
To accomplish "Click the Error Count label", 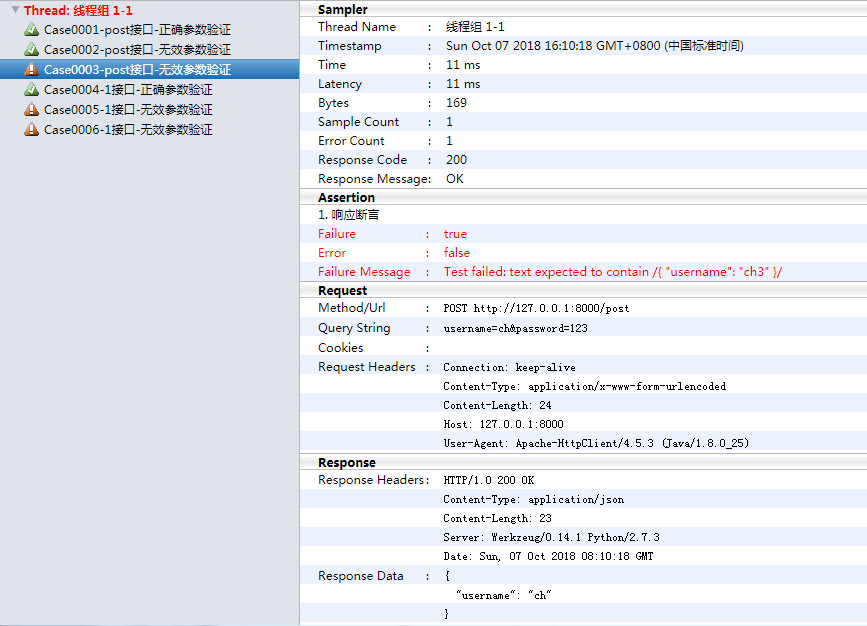I will [x=351, y=141].
